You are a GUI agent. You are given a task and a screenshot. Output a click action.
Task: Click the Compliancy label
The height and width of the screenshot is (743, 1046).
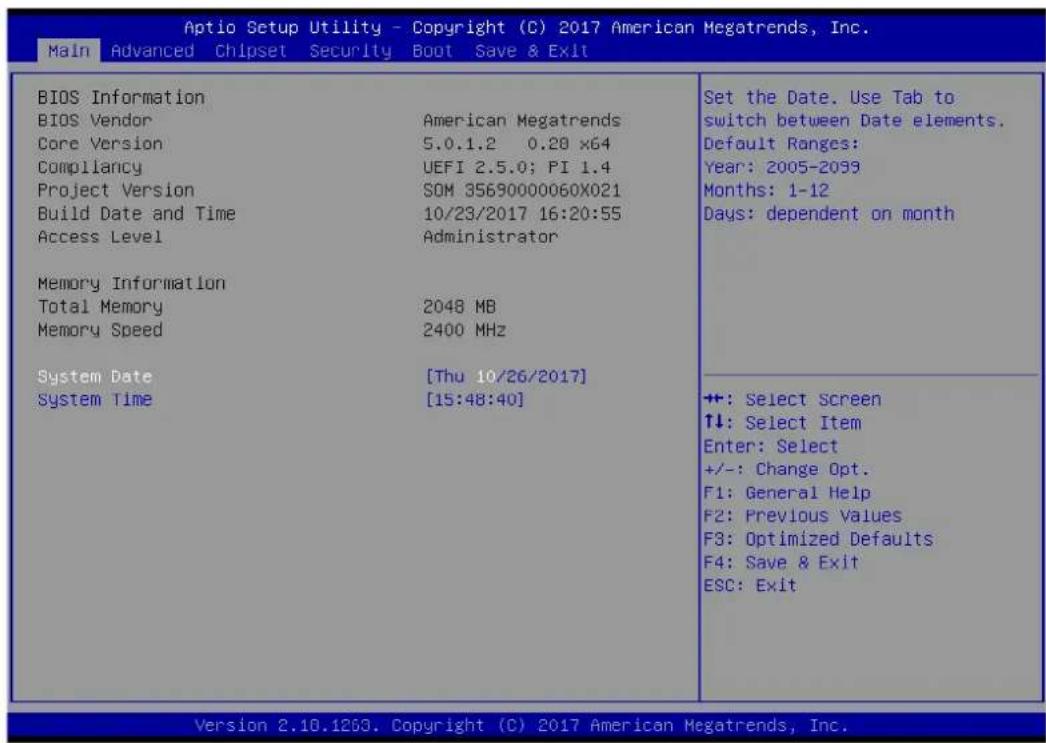tap(89, 167)
